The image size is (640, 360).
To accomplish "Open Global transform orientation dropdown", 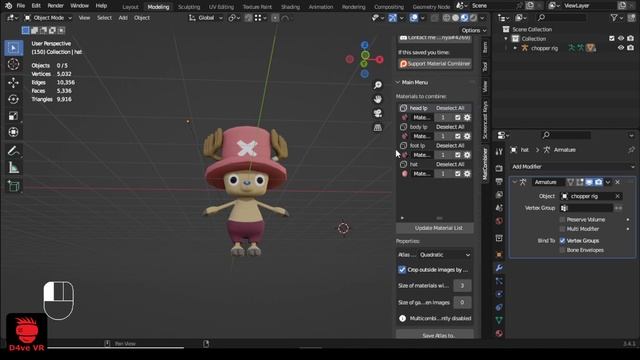I will (x=206, y=18).
